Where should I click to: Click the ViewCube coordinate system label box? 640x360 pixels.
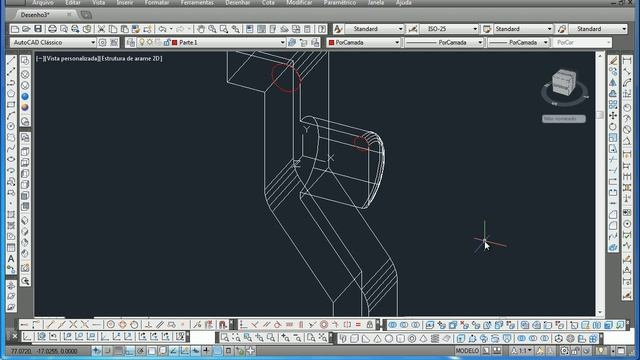[x=564, y=119]
